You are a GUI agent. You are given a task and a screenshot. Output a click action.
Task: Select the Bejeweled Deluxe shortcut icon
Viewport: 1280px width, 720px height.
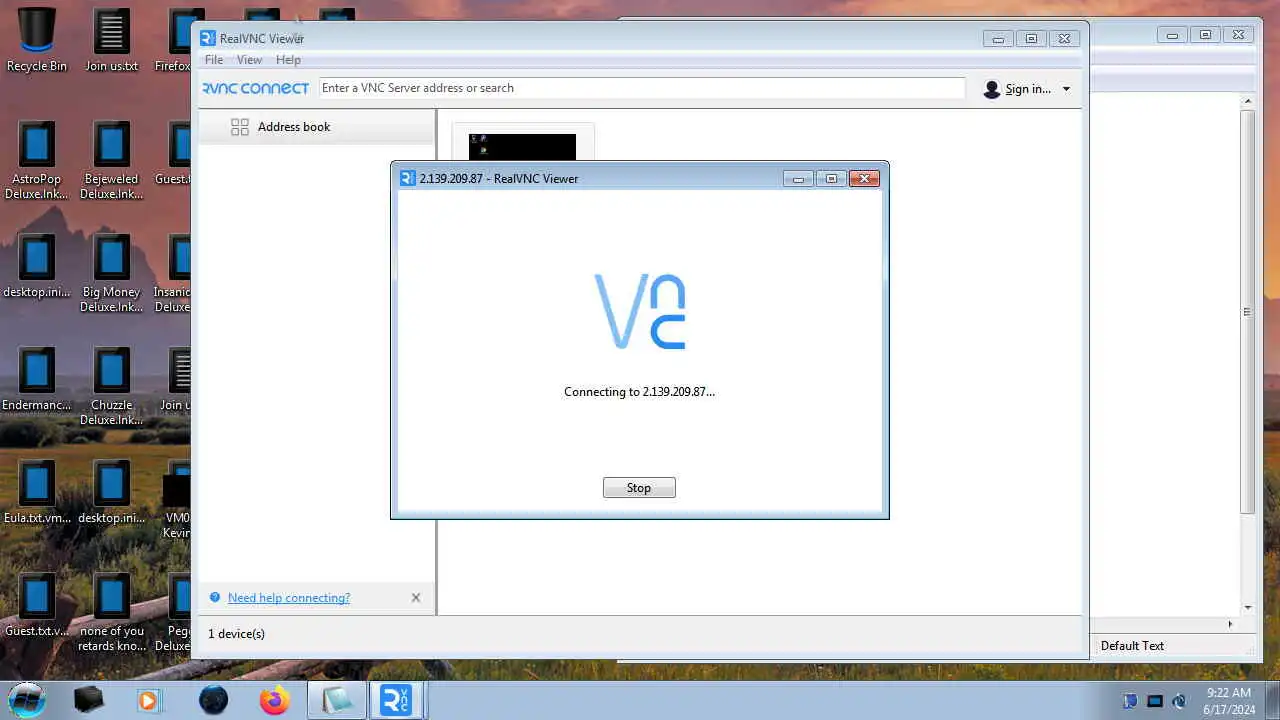(112, 160)
